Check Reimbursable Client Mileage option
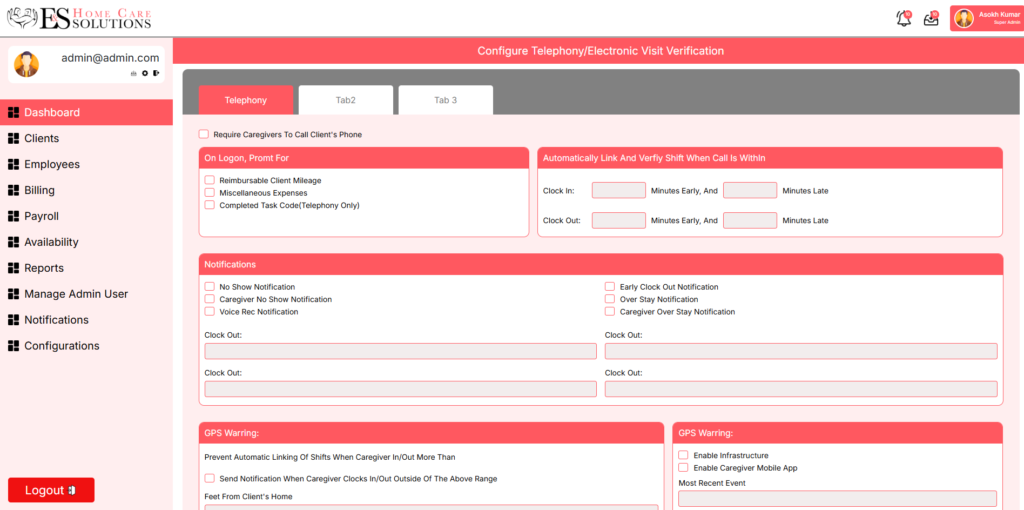Viewport: 1024px width, 510px height. (x=210, y=181)
